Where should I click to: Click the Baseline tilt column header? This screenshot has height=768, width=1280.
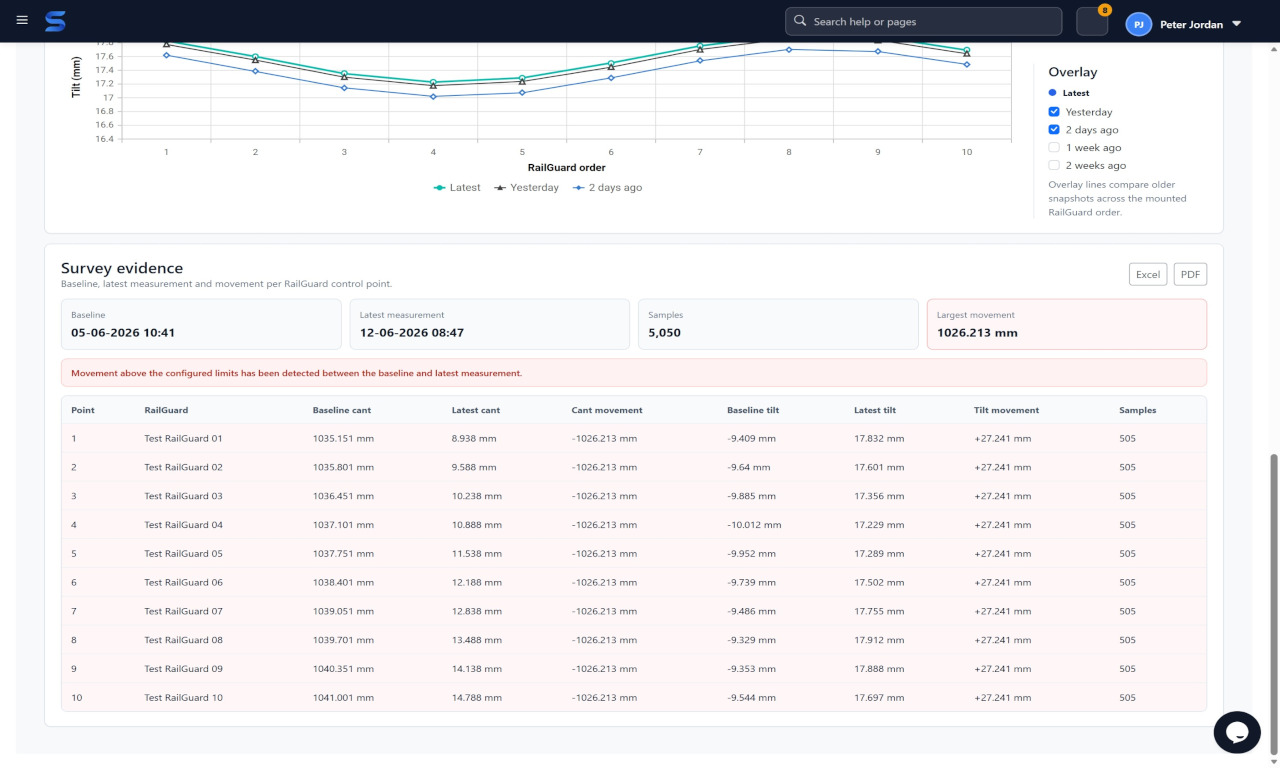click(753, 410)
